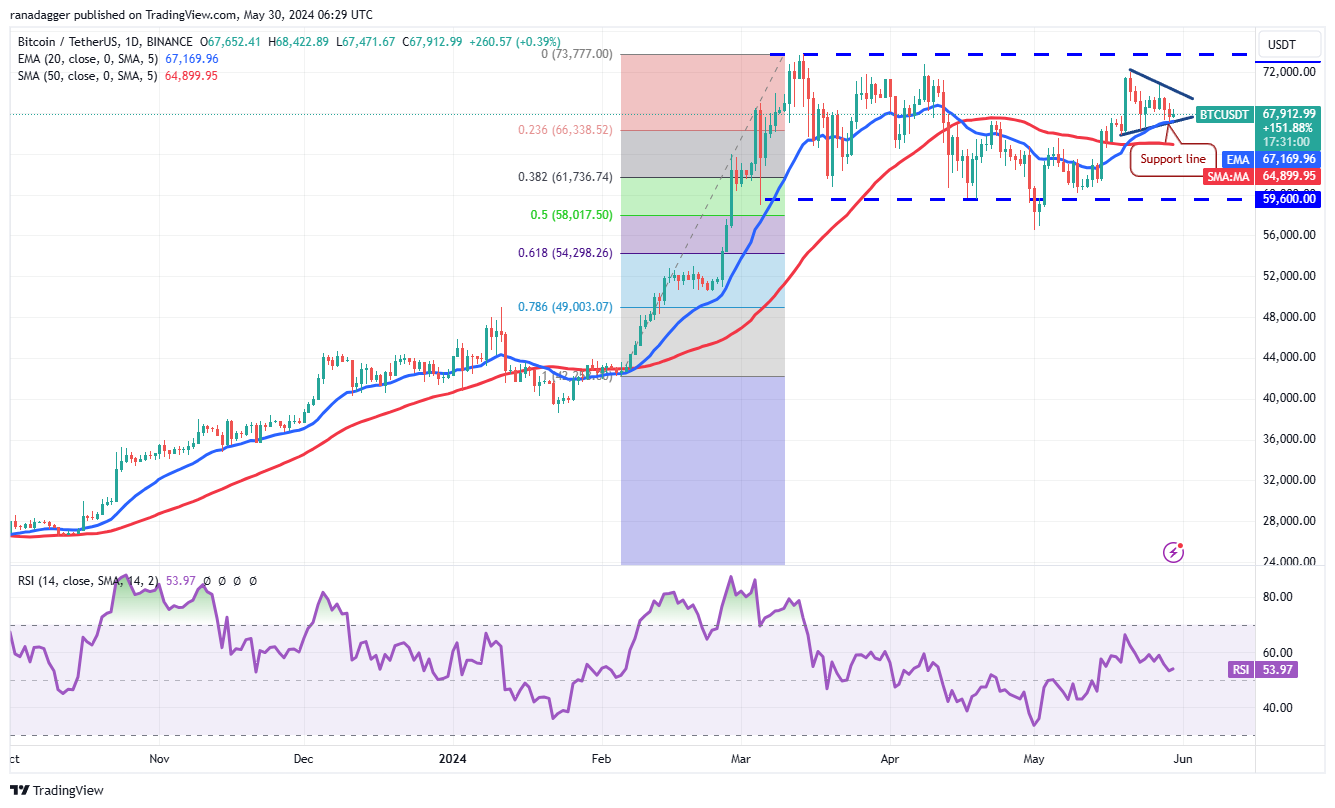Image resolution: width=1335 pixels, height=808 pixels.
Task: Click the purple lightning event icon
Action: pos(1174,552)
